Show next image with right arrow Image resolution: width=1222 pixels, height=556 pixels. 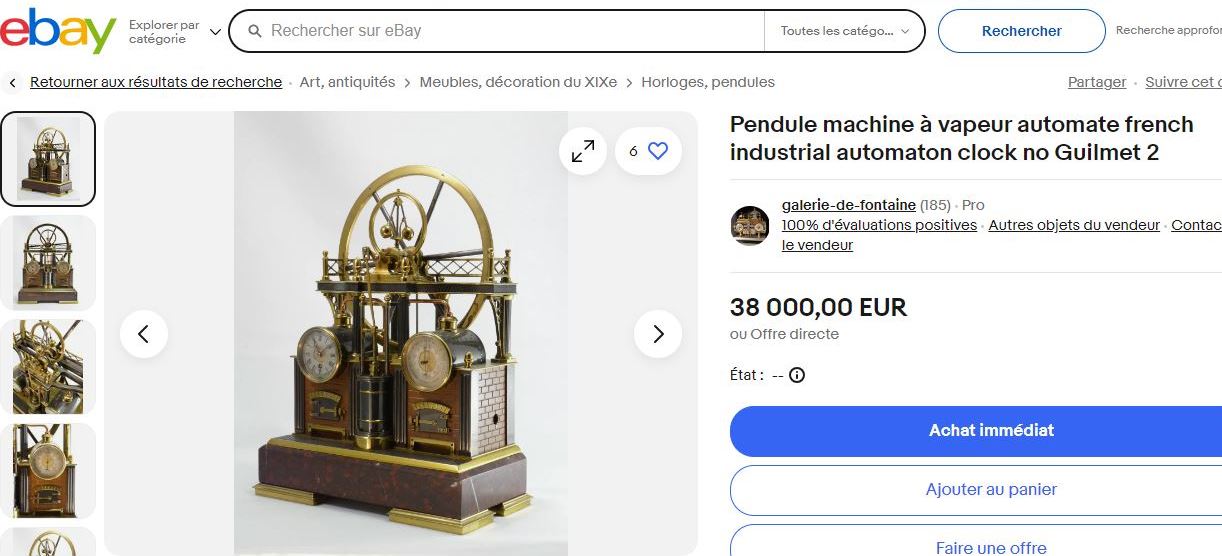click(x=658, y=334)
